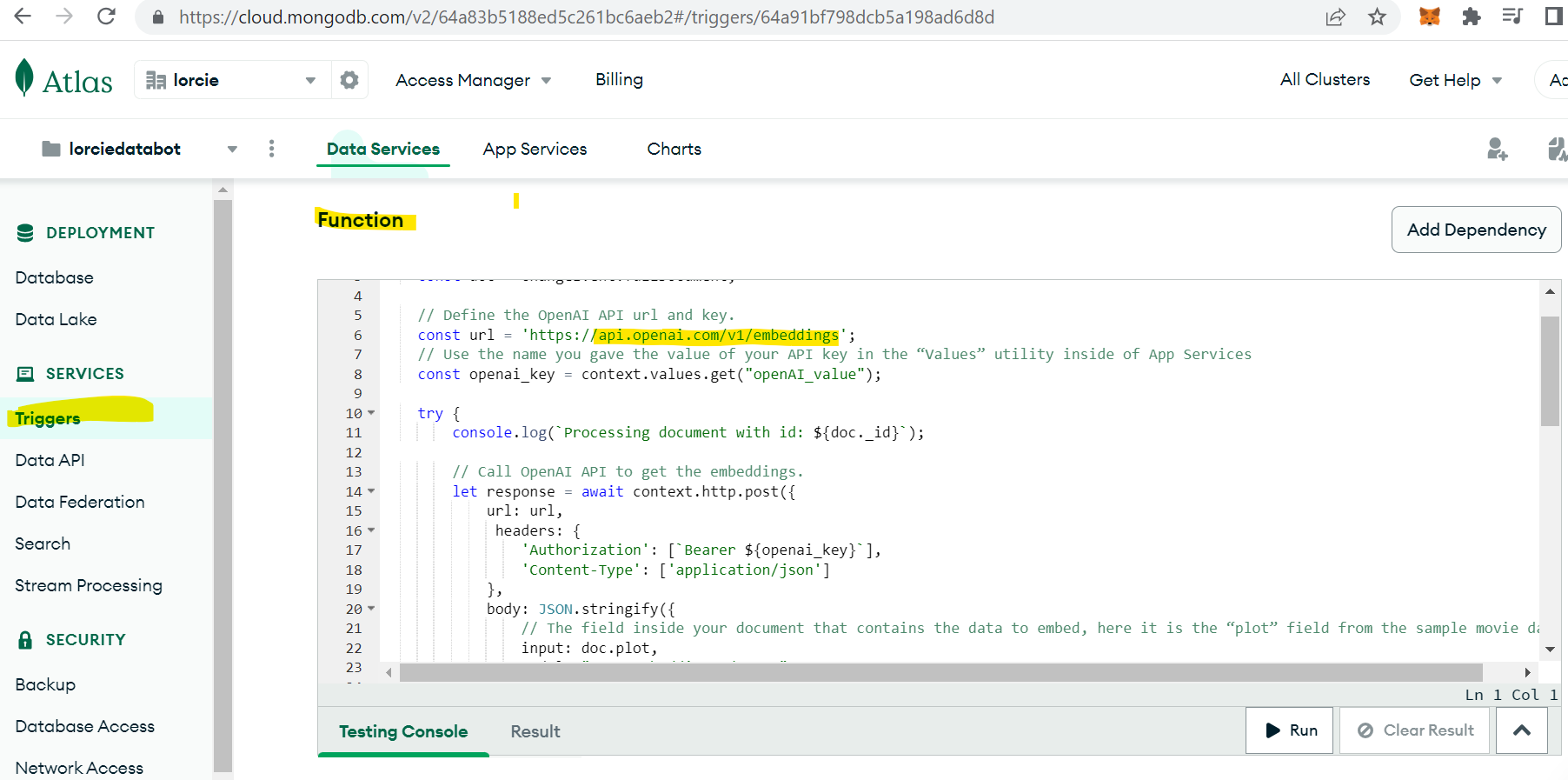Click editor scroll-left arrow
1568x780 pixels.
[389, 672]
